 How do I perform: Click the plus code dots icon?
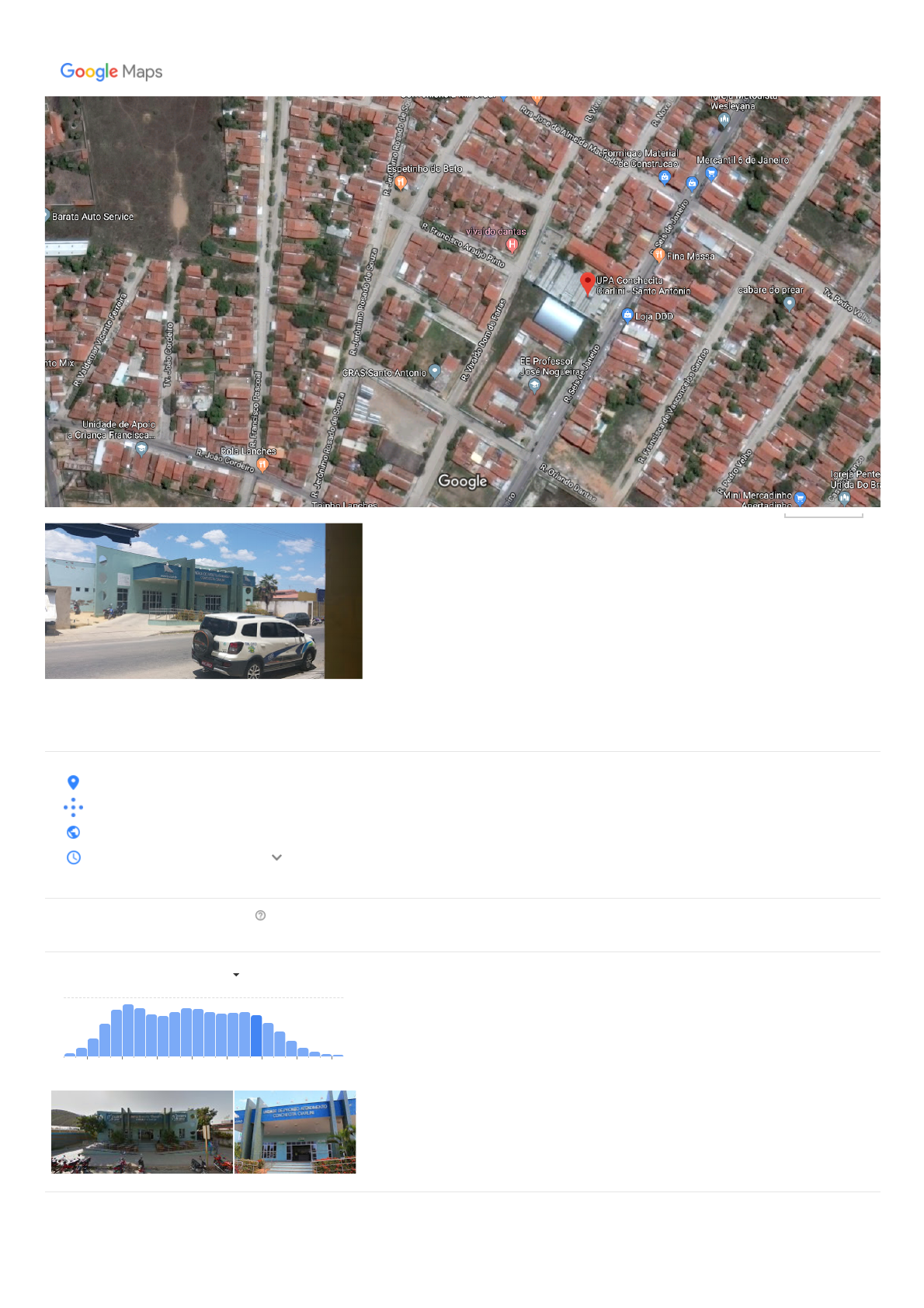pyautogui.click(x=74, y=807)
